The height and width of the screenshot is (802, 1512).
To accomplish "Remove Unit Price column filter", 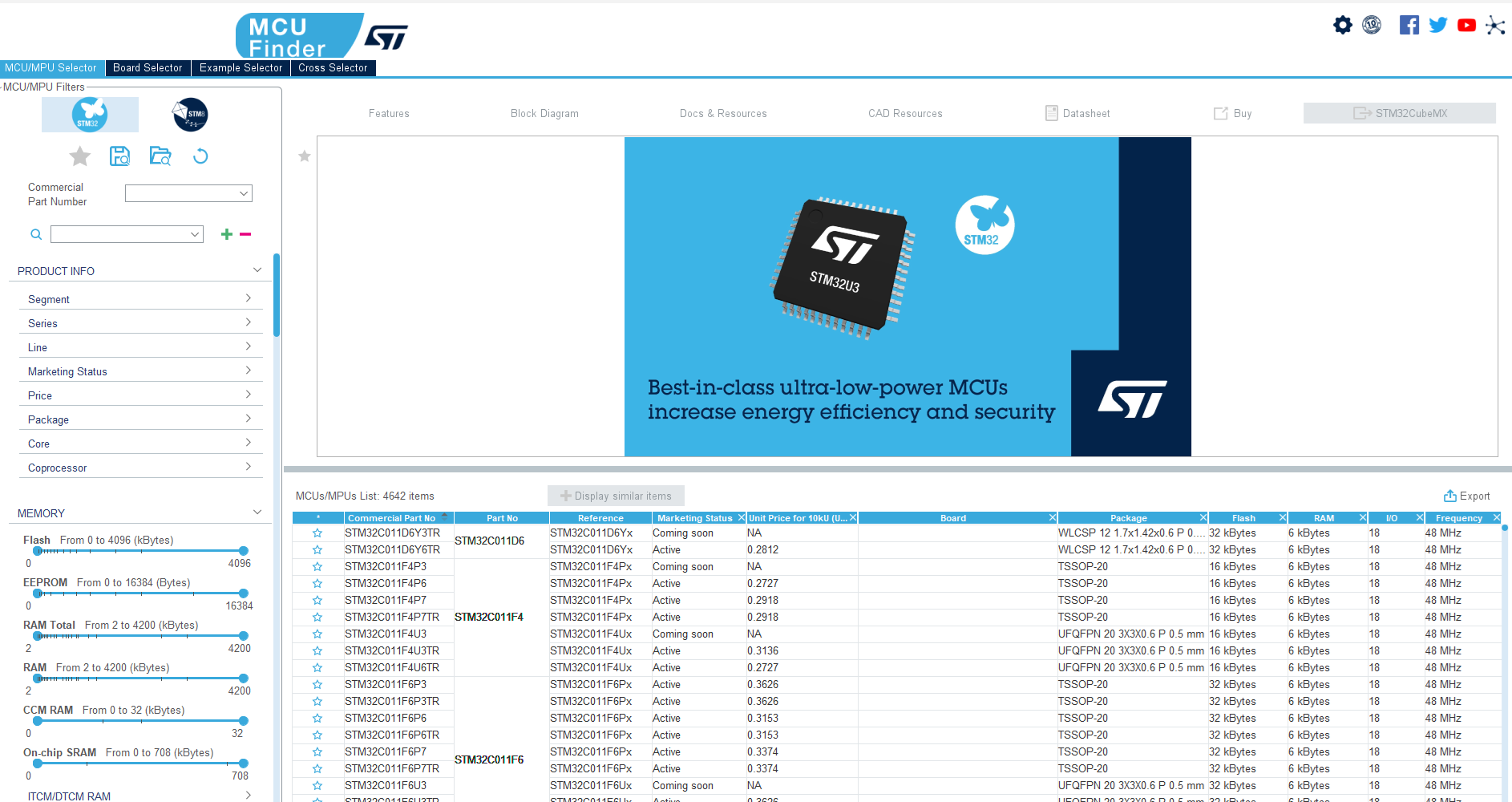I will [852, 517].
